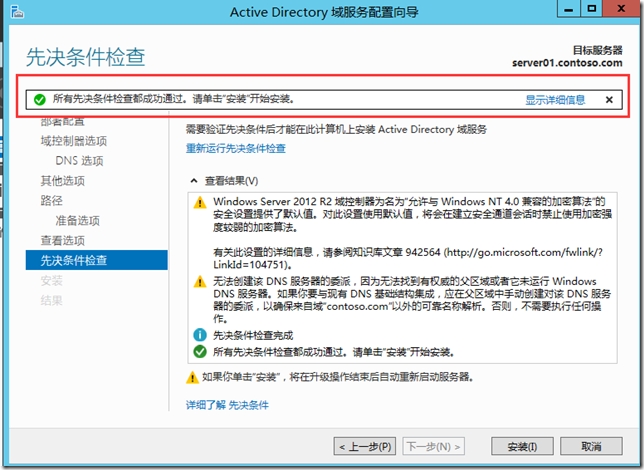Click warning icon beside Windows NT 4.0 message
644x470 pixels.
coord(200,202)
